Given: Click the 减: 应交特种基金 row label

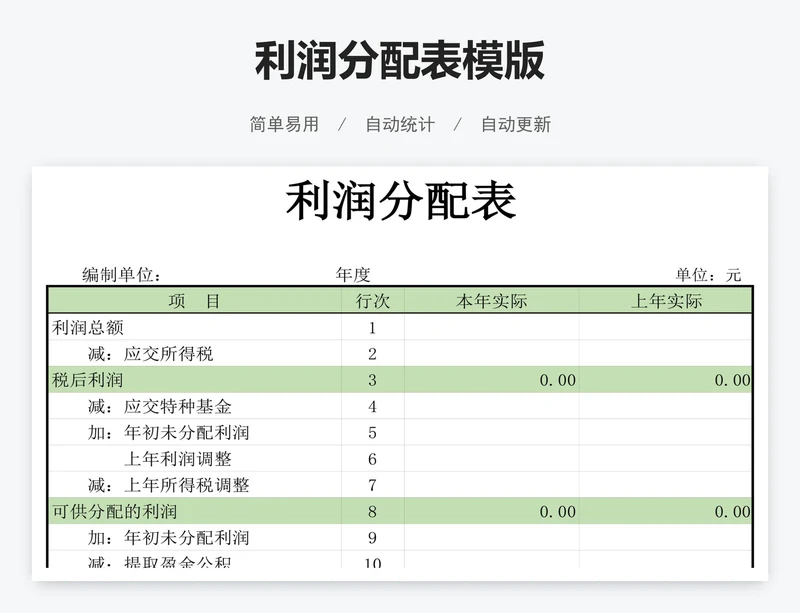Looking at the screenshot, I should tap(159, 406).
